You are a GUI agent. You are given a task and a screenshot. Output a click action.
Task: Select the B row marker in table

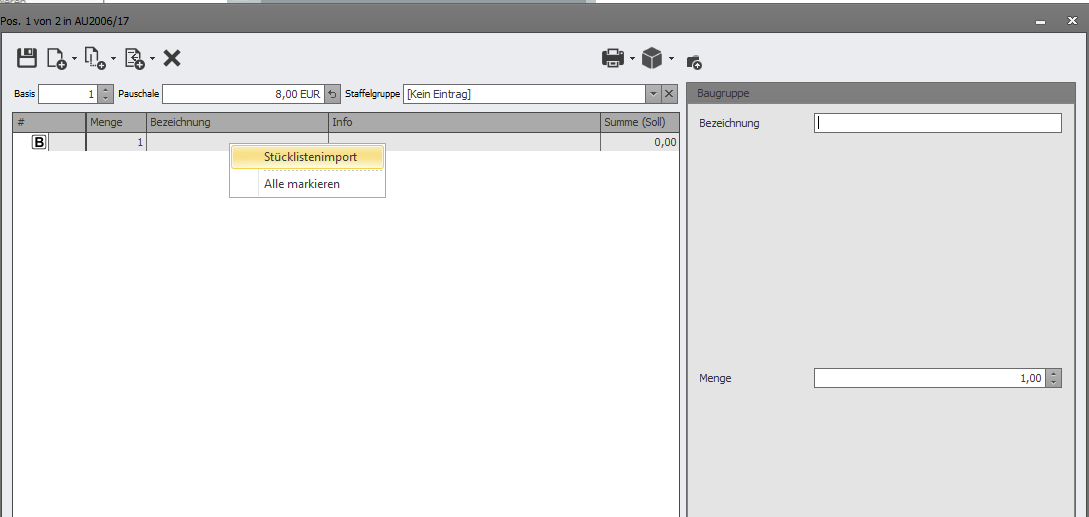(39, 143)
